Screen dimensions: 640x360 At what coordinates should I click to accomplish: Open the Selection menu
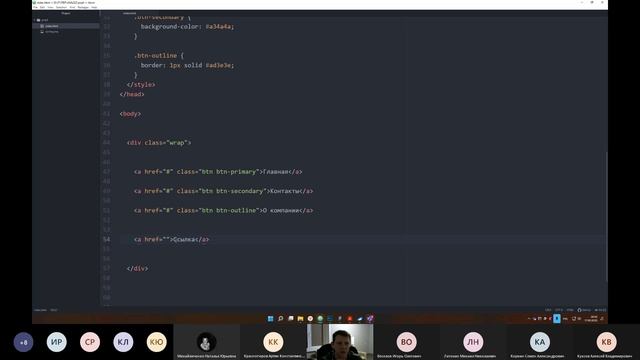[x=61, y=7]
